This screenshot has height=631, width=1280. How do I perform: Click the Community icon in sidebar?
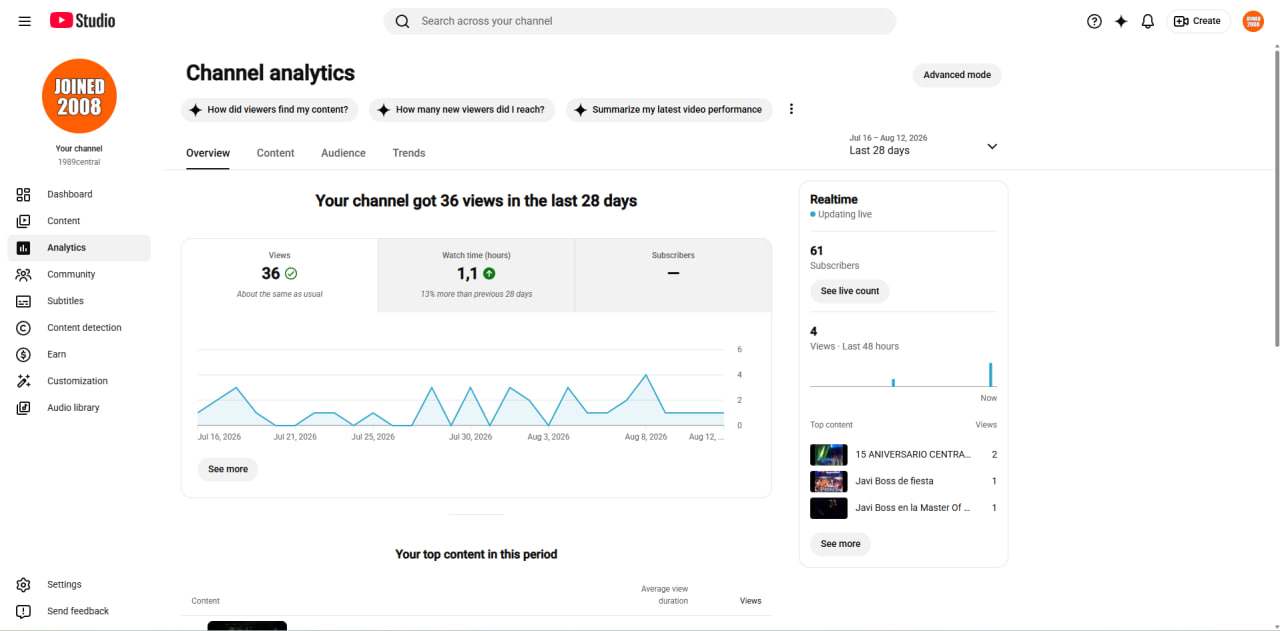(x=23, y=274)
